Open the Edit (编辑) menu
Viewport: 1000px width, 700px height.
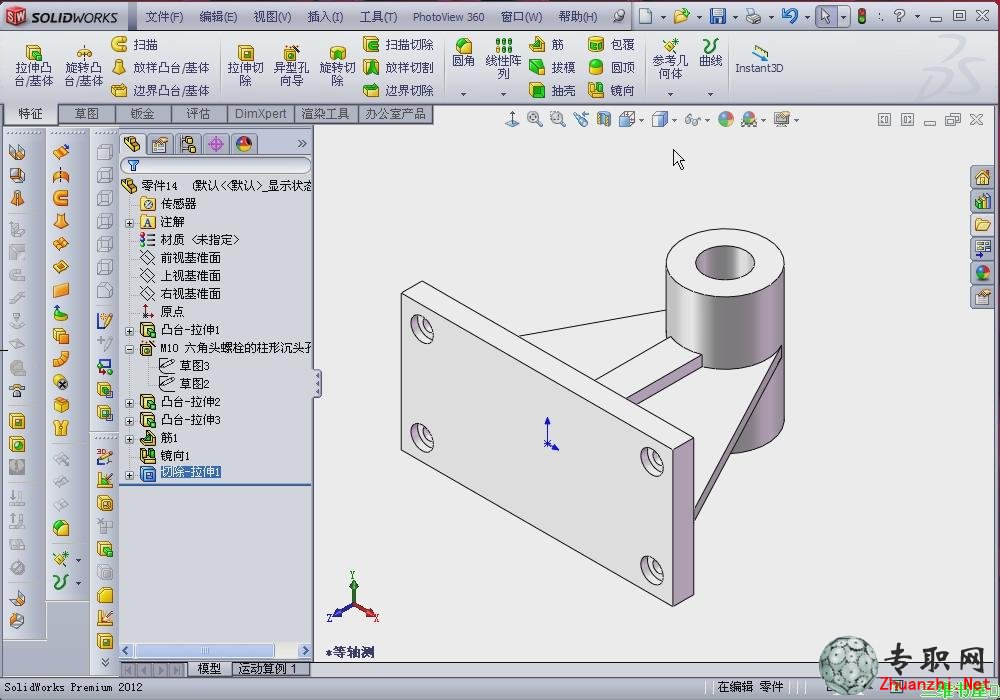click(218, 17)
